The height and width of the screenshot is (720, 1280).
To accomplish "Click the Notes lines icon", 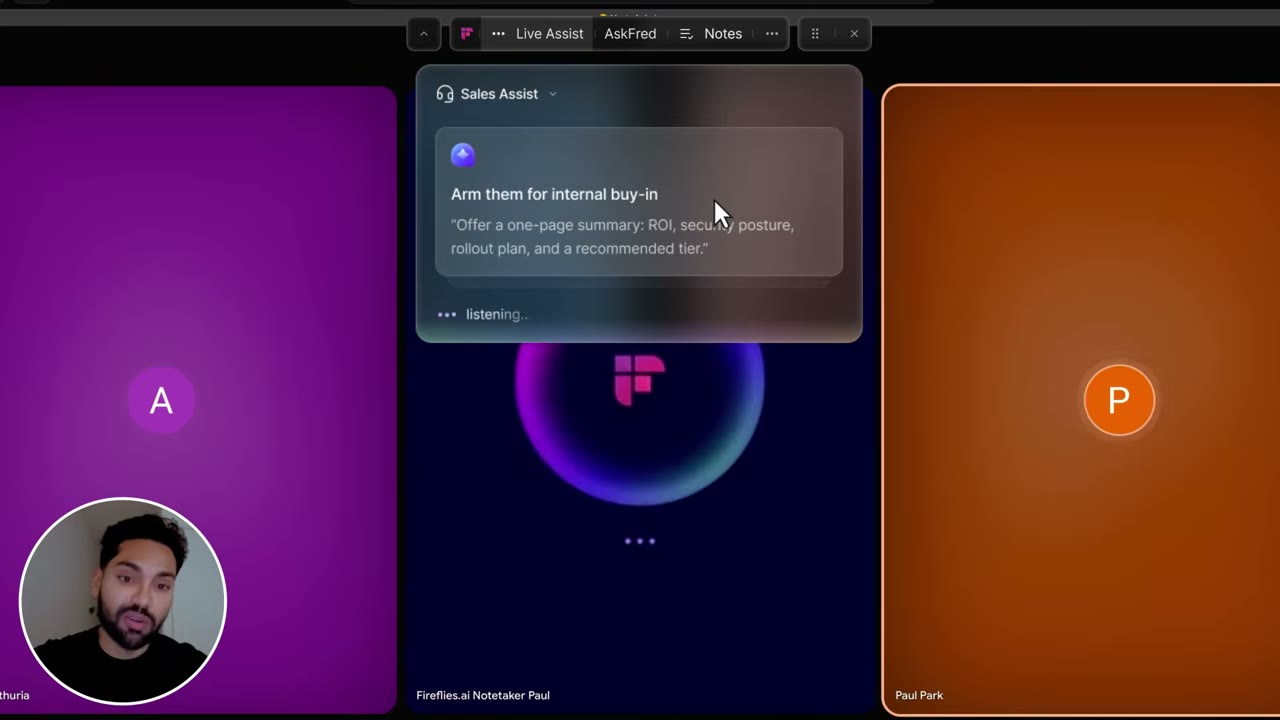I will point(686,34).
